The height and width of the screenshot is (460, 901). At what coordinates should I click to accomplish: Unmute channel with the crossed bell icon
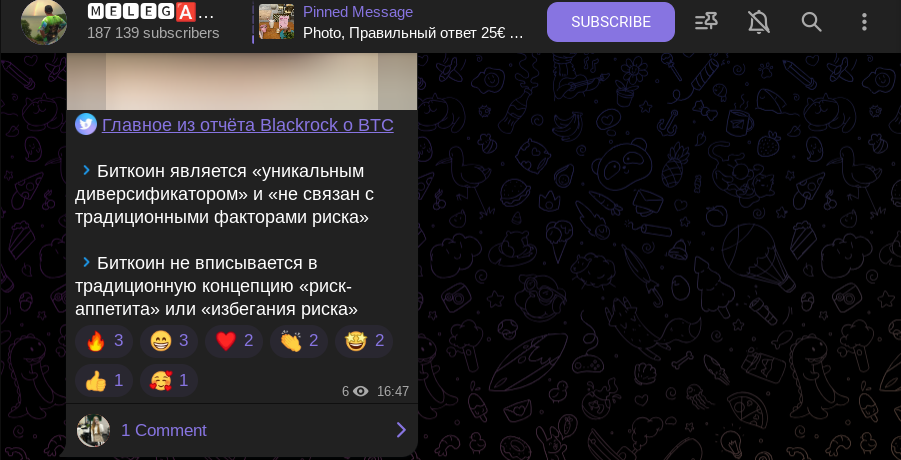[758, 22]
